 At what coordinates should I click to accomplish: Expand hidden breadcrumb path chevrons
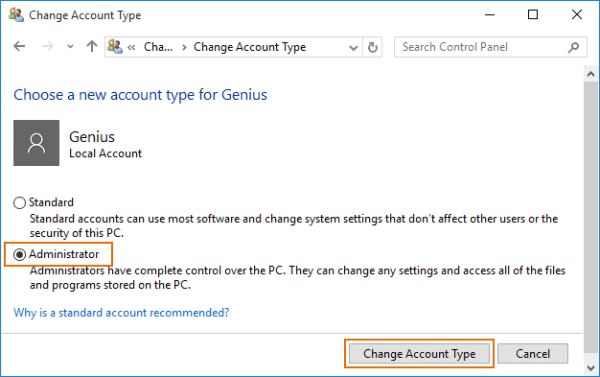(x=131, y=47)
